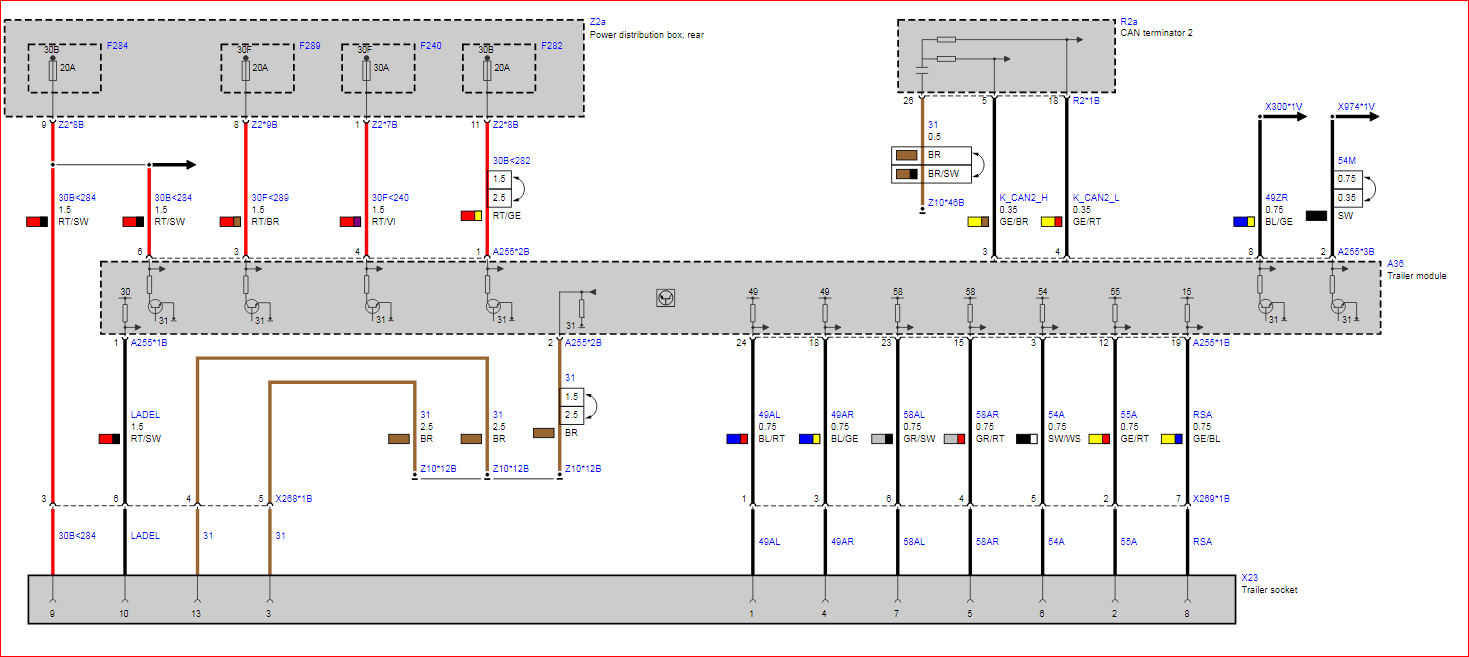Click the F240 30A fuse symbol
1469x657 pixels.
pyautogui.click(x=366, y=68)
